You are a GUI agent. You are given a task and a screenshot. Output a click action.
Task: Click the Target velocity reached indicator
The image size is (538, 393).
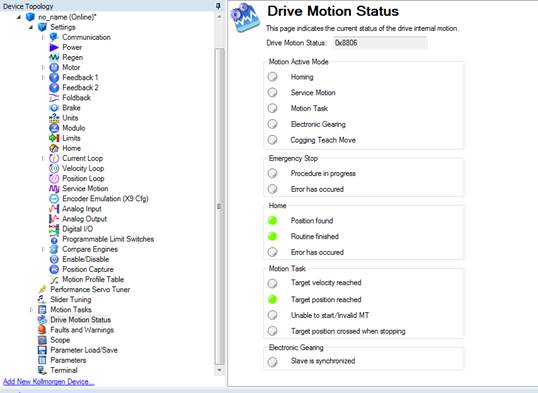[x=272, y=283]
